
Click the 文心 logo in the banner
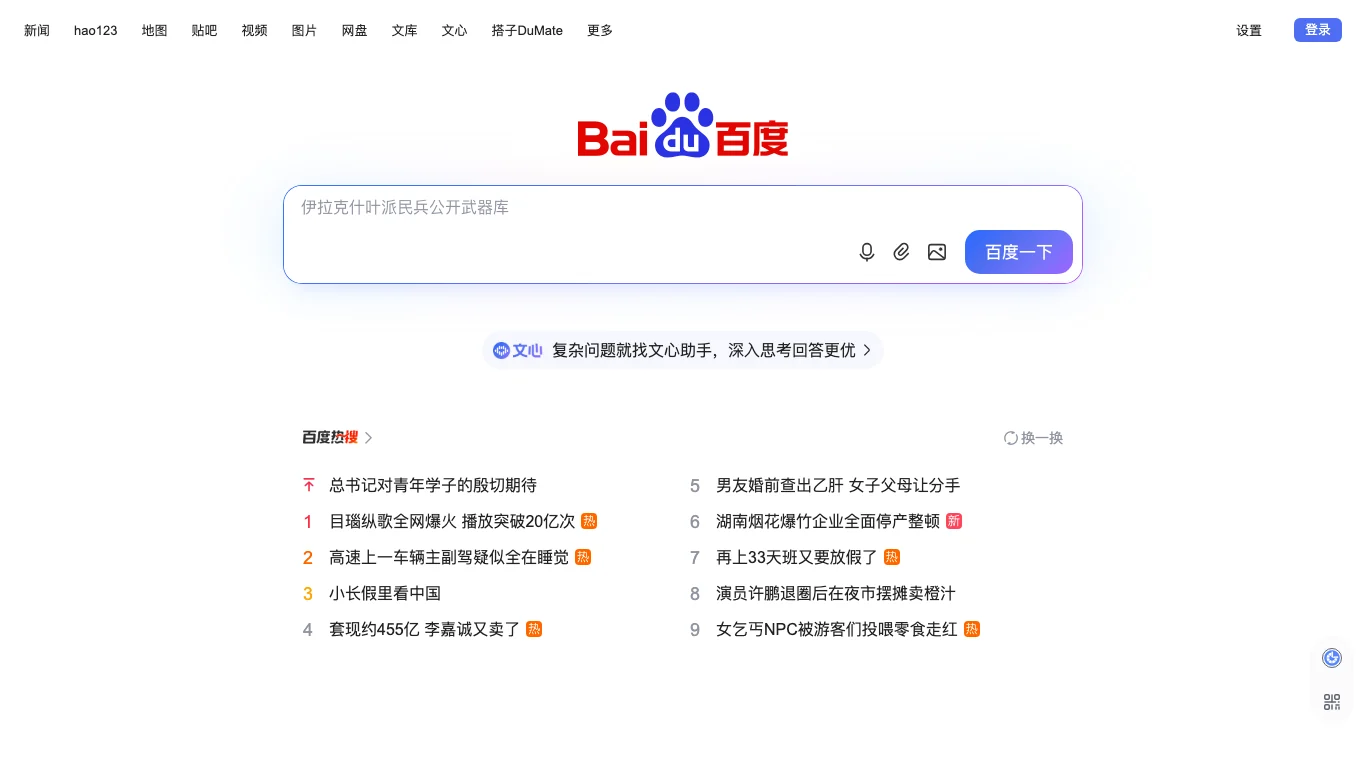click(x=517, y=350)
